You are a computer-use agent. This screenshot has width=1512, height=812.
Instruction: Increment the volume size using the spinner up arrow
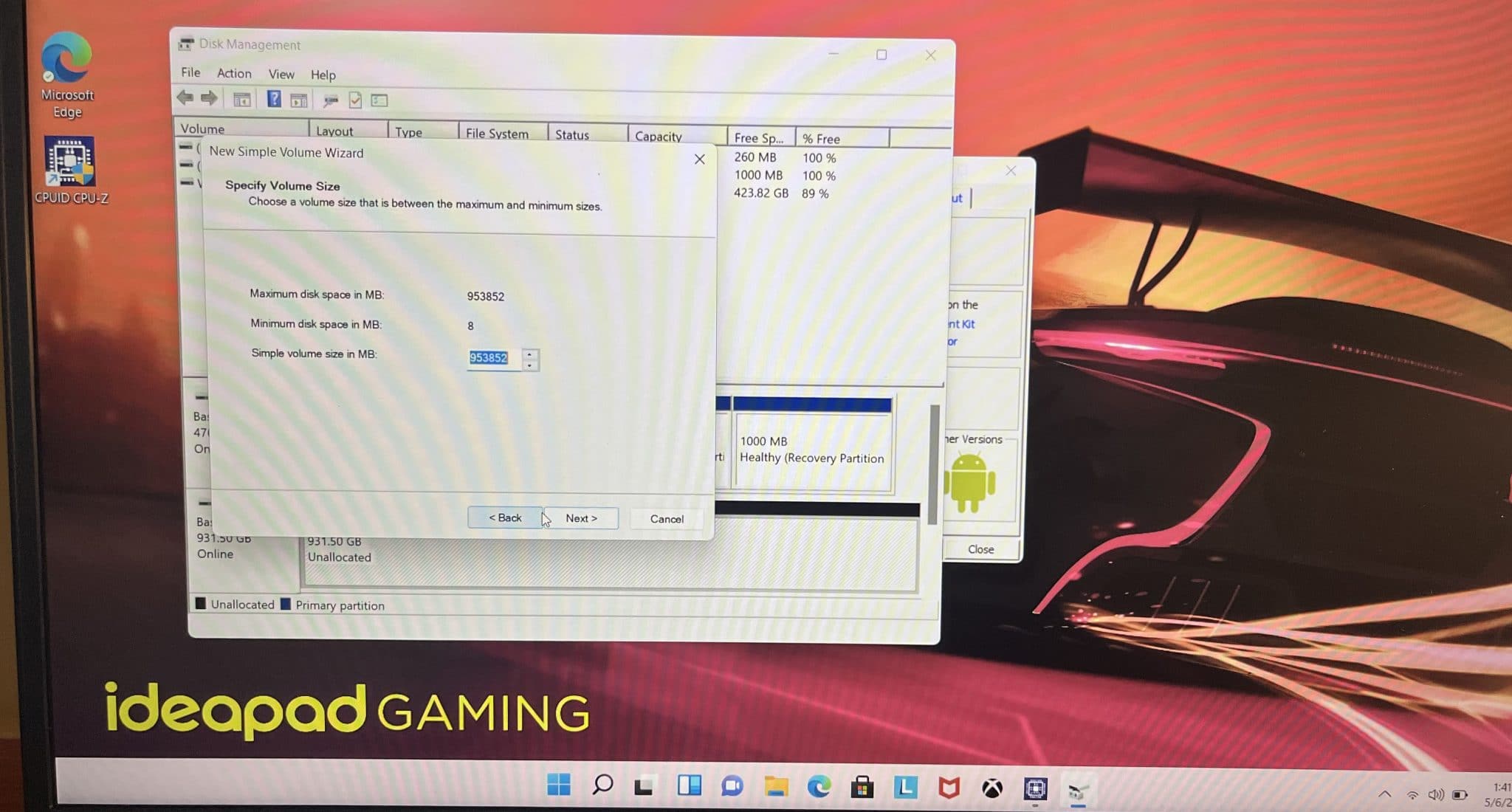click(529, 354)
